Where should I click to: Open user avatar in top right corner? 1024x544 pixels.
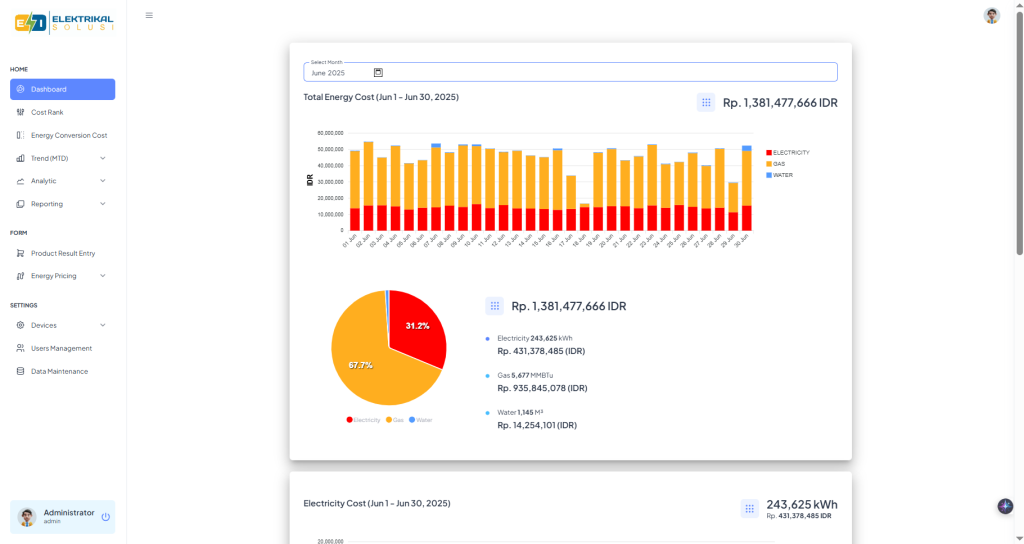pos(991,15)
